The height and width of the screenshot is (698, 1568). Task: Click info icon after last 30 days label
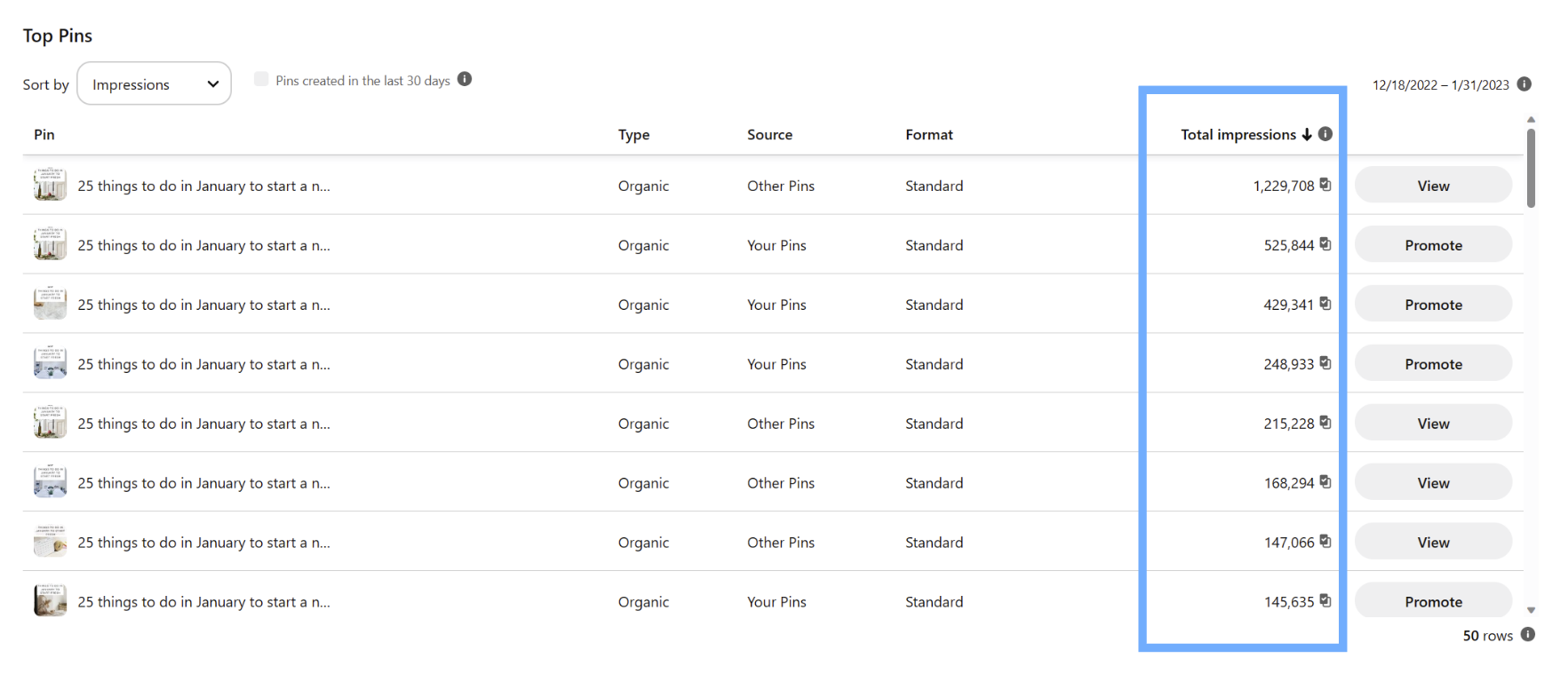pyautogui.click(x=465, y=79)
